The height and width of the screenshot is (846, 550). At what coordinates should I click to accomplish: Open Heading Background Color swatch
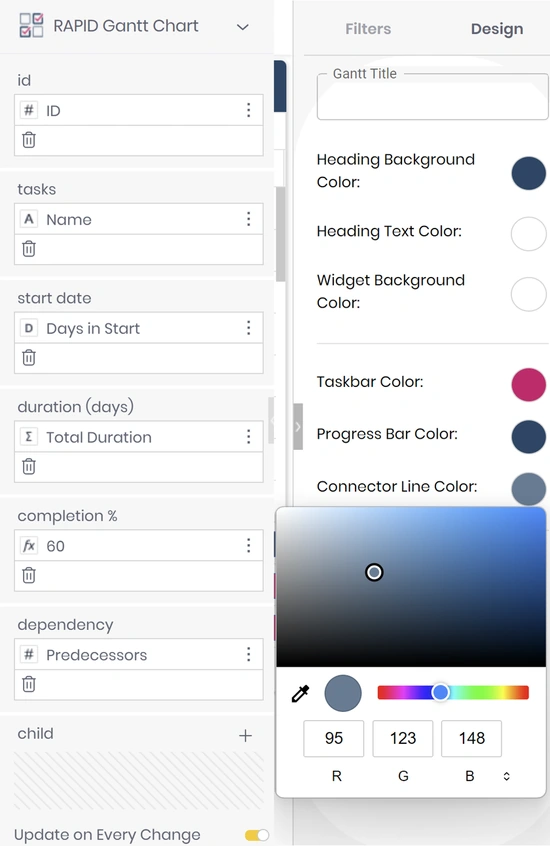528,173
